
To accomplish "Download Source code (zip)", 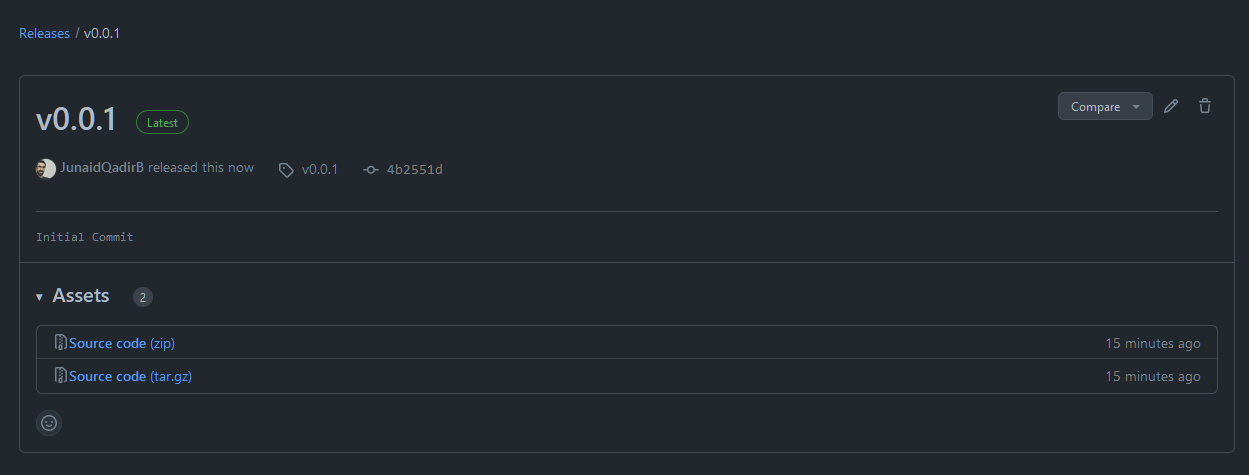I will [x=122, y=343].
